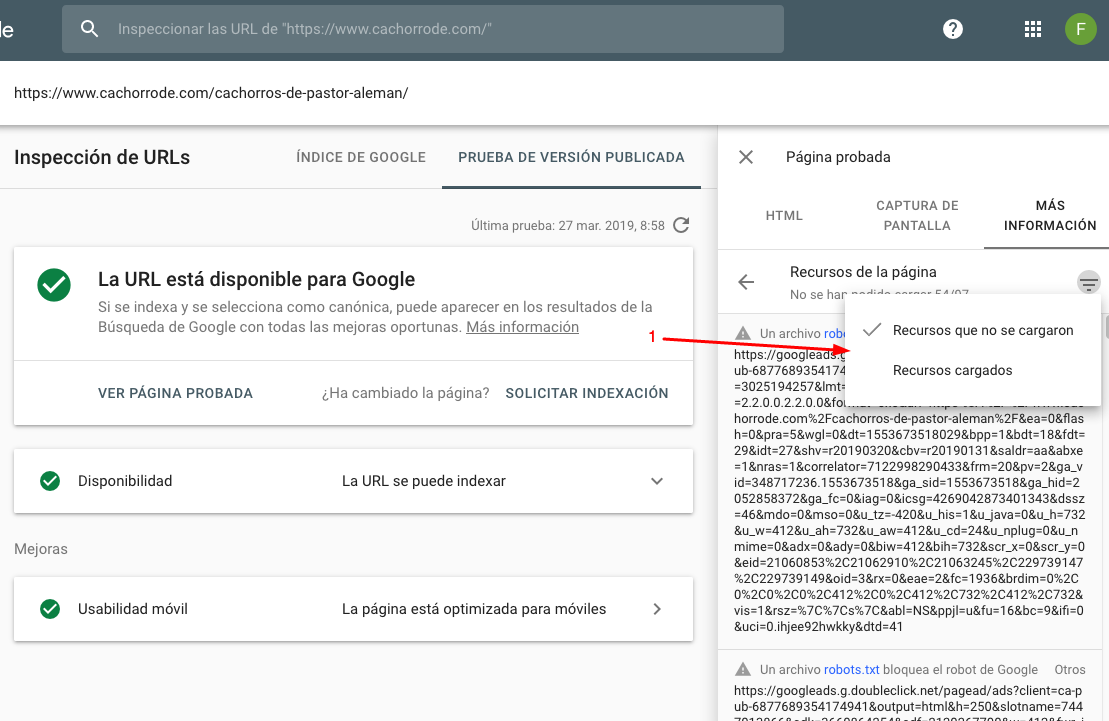
Task: Open the HTML tab
Action: tap(784, 215)
